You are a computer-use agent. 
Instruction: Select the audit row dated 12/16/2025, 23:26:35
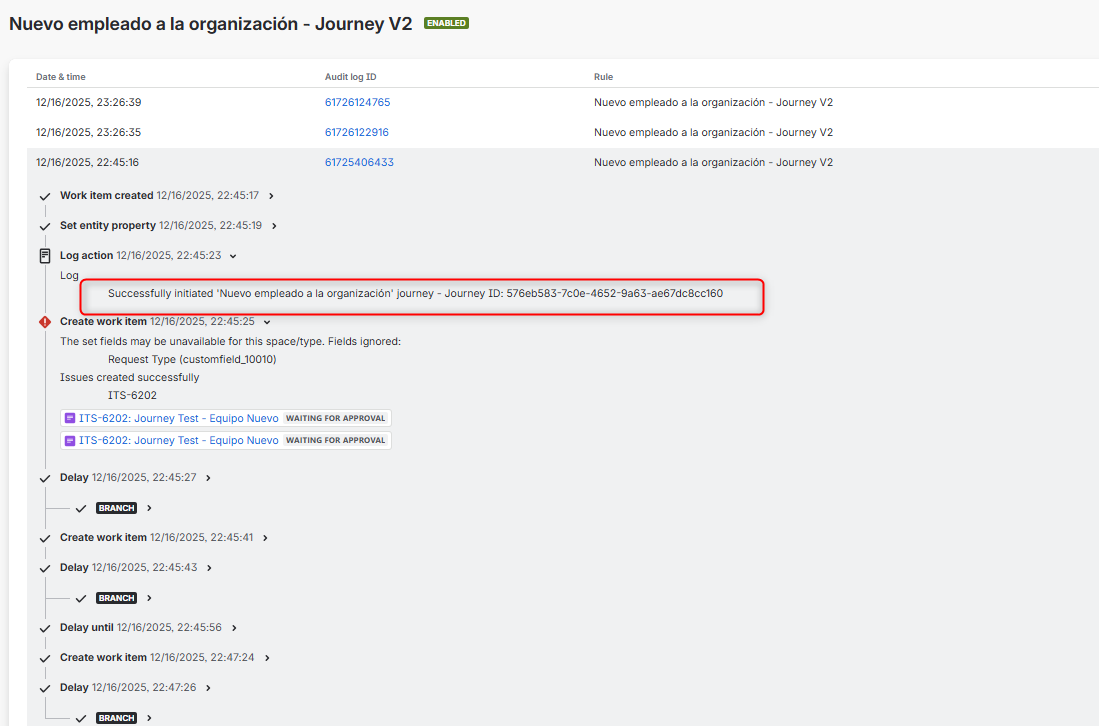(550, 131)
